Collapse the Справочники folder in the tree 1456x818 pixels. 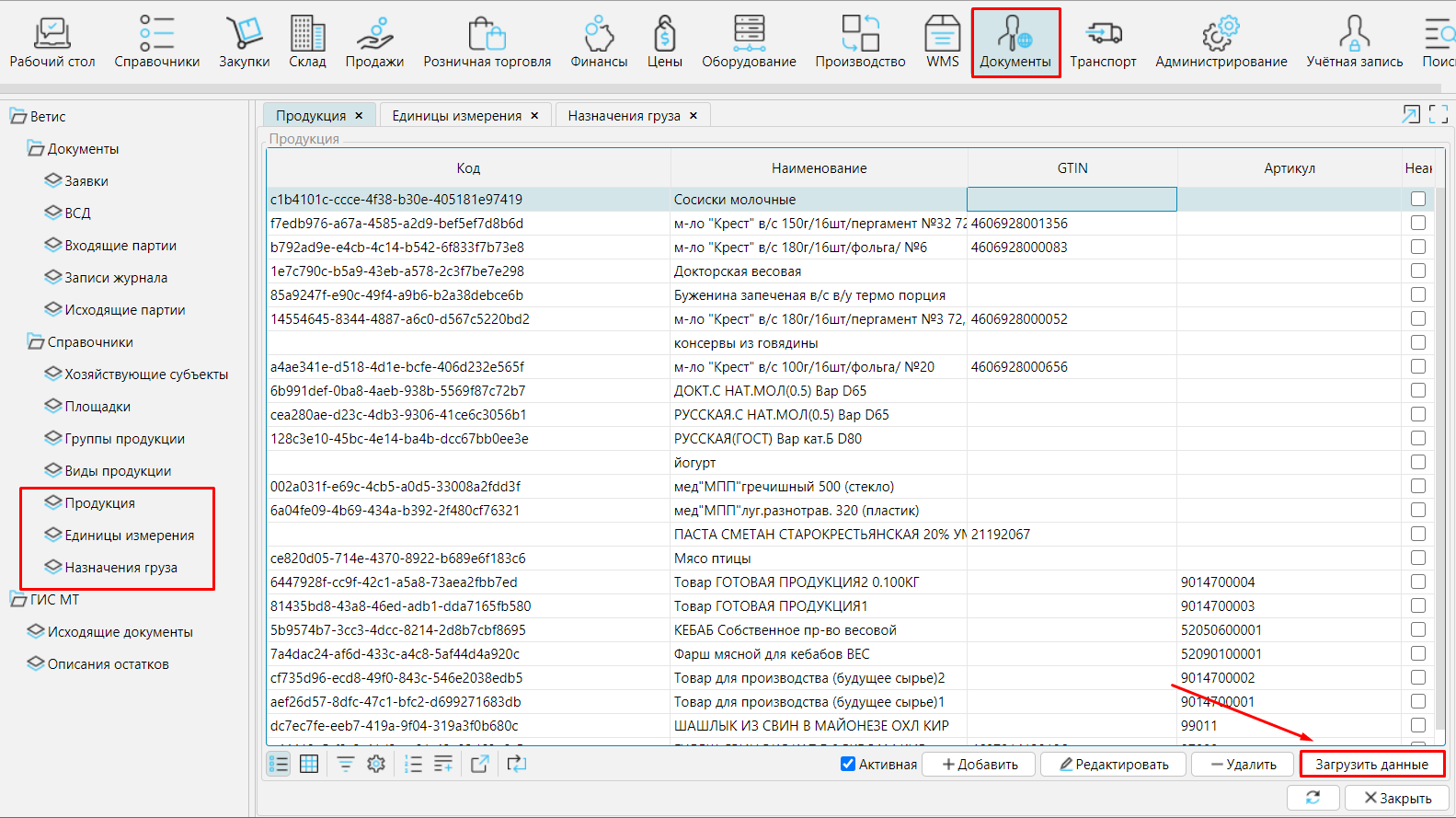[x=36, y=342]
